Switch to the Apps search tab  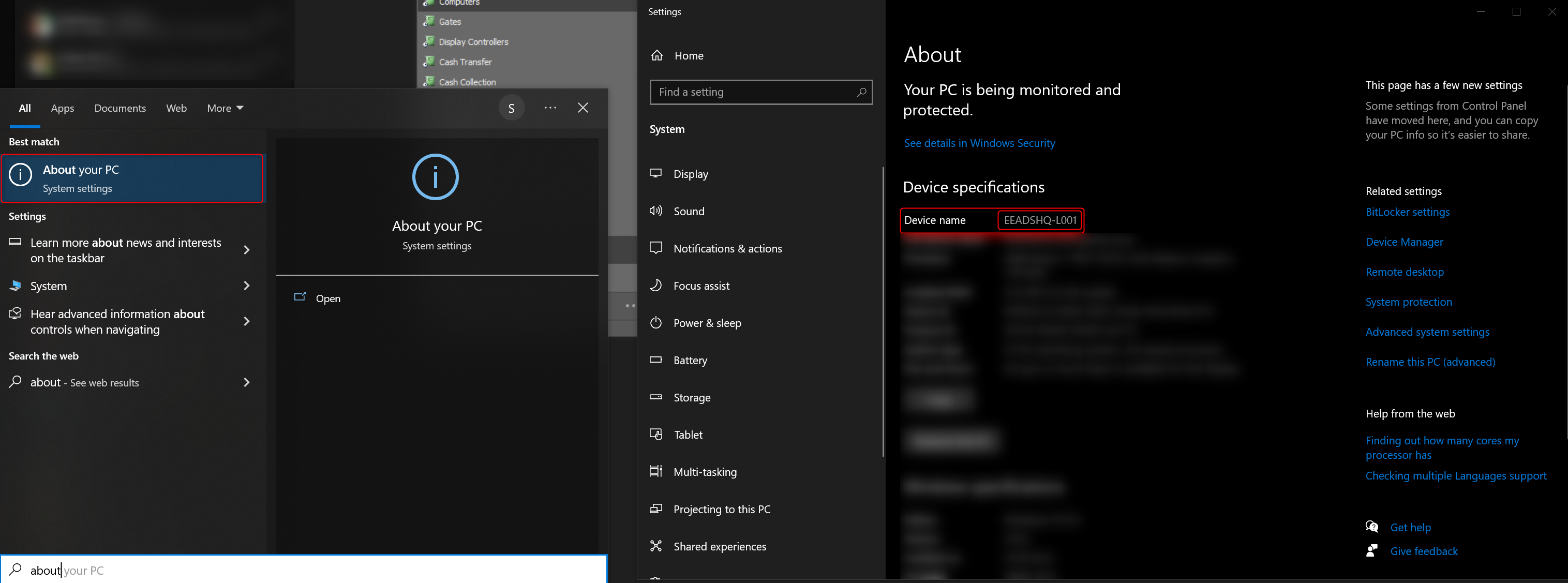62,108
